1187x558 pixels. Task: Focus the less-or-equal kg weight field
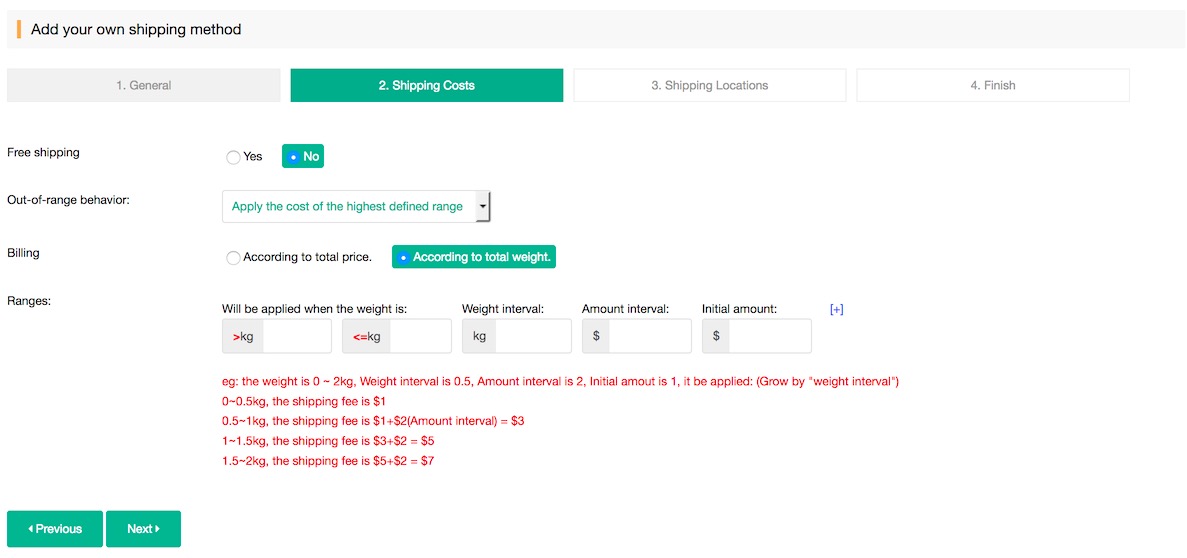click(420, 337)
